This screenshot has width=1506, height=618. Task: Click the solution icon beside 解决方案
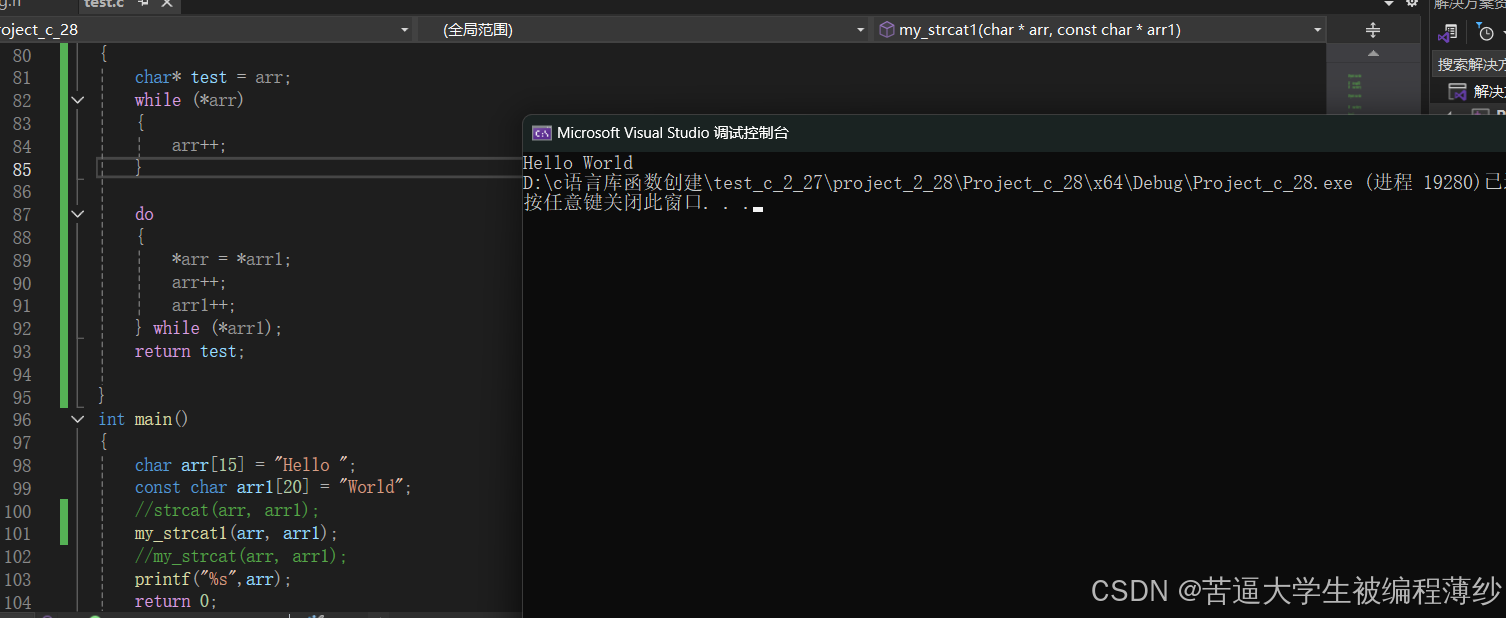[x=1458, y=90]
